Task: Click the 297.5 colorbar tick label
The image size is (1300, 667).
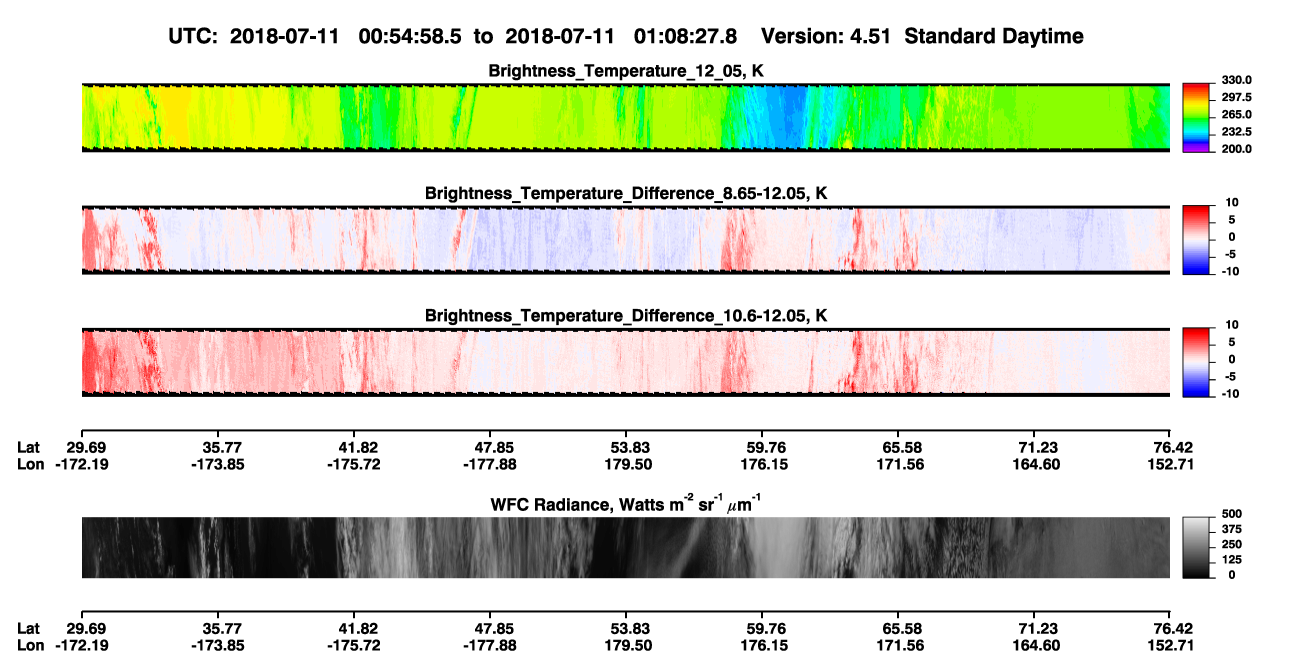Action: pyautogui.click(x=1237, y=98)
